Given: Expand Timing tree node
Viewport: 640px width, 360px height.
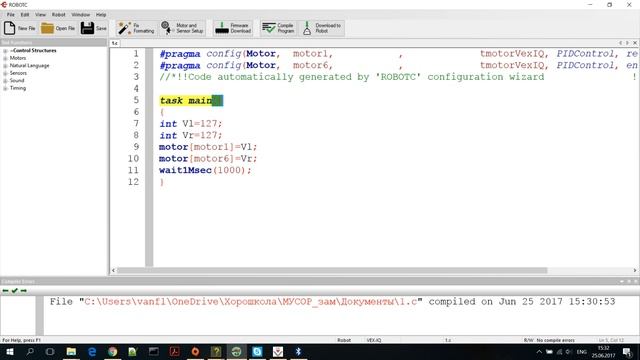Looking at the screenshot, I should [x=5, y=88].
